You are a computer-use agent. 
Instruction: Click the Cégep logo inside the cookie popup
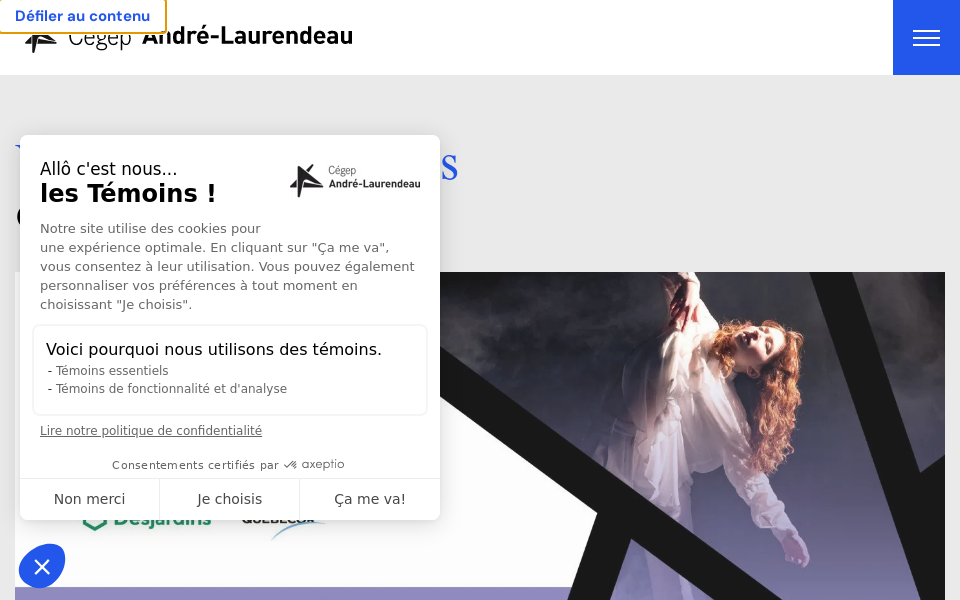pyautogui.click(x=354, y=180)
